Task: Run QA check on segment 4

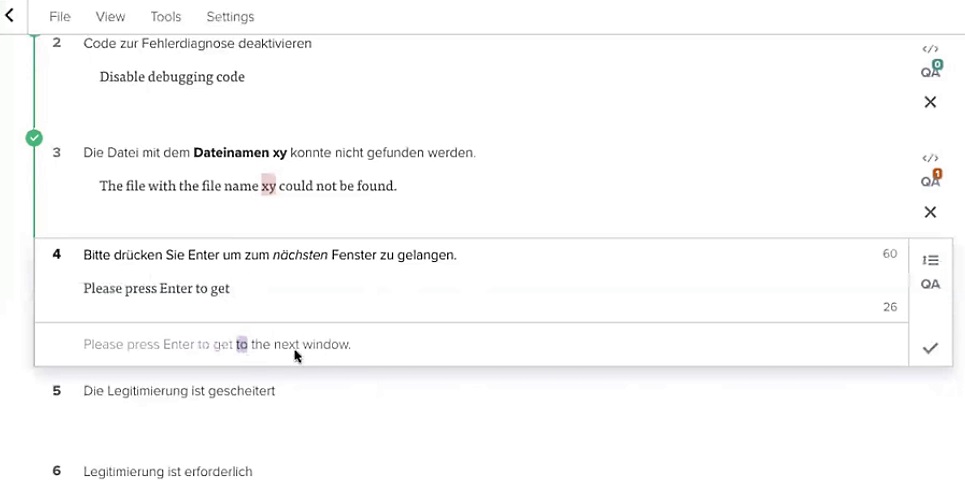Action: 930,284
